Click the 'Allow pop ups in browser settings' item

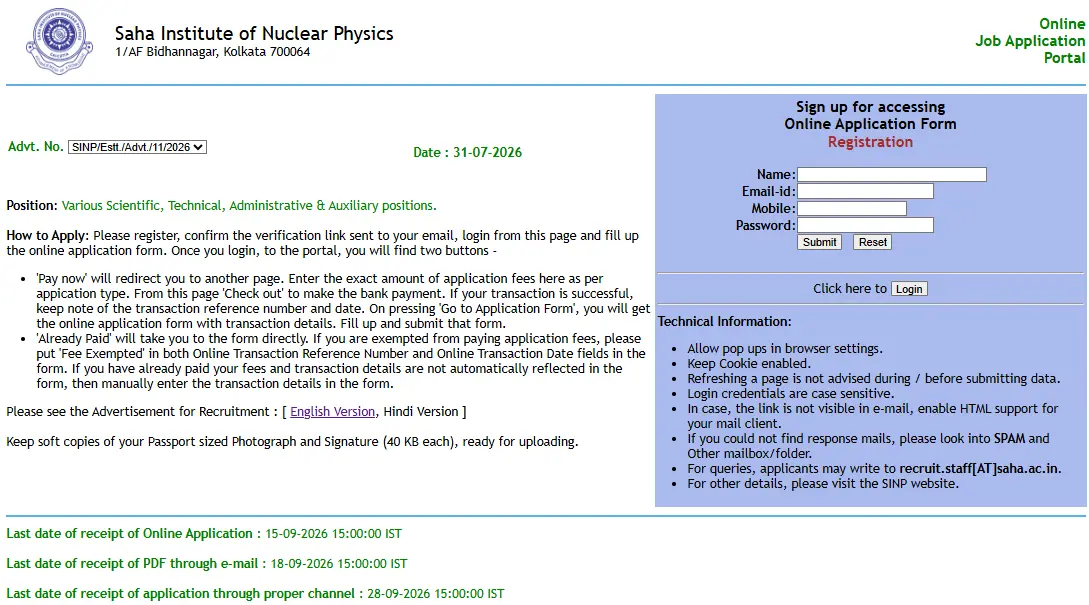785,349
